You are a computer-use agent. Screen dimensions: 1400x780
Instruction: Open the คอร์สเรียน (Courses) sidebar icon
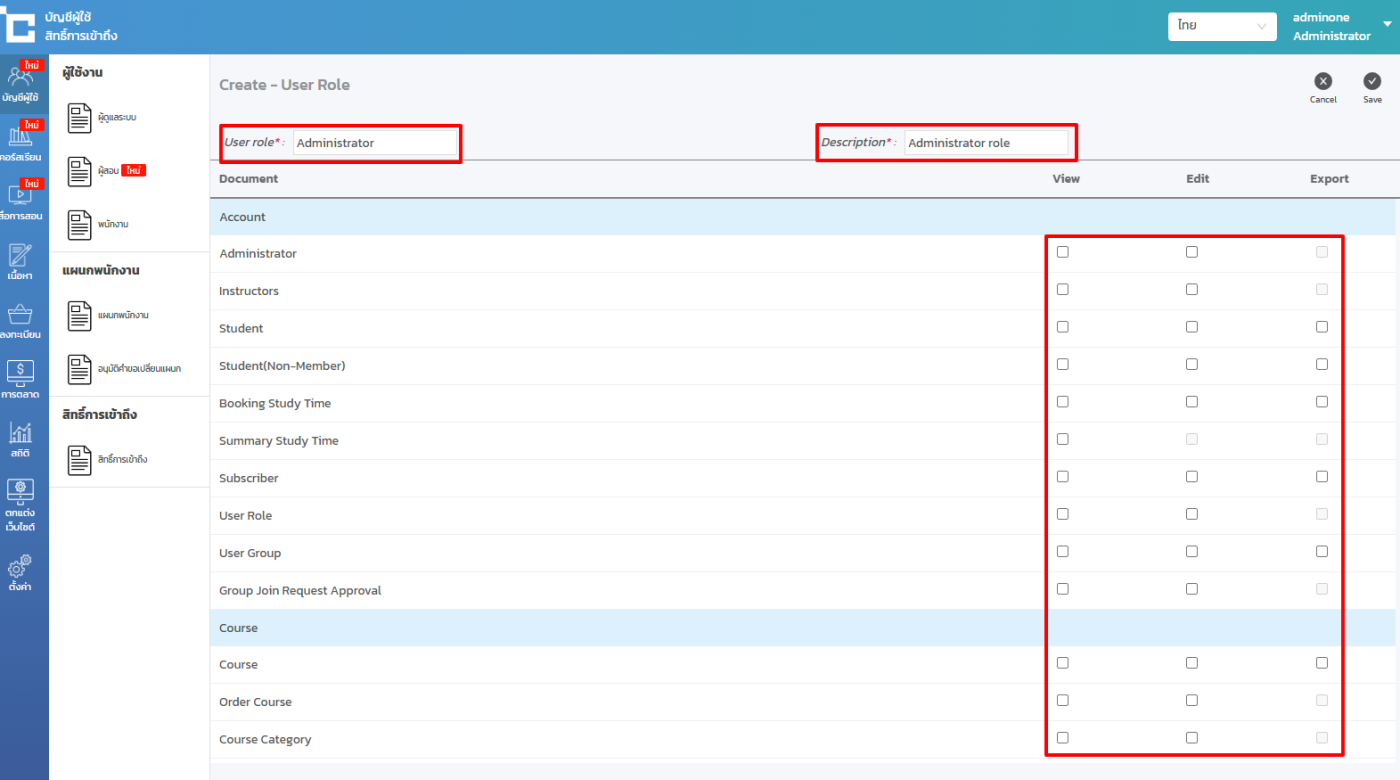click(22, 140)
